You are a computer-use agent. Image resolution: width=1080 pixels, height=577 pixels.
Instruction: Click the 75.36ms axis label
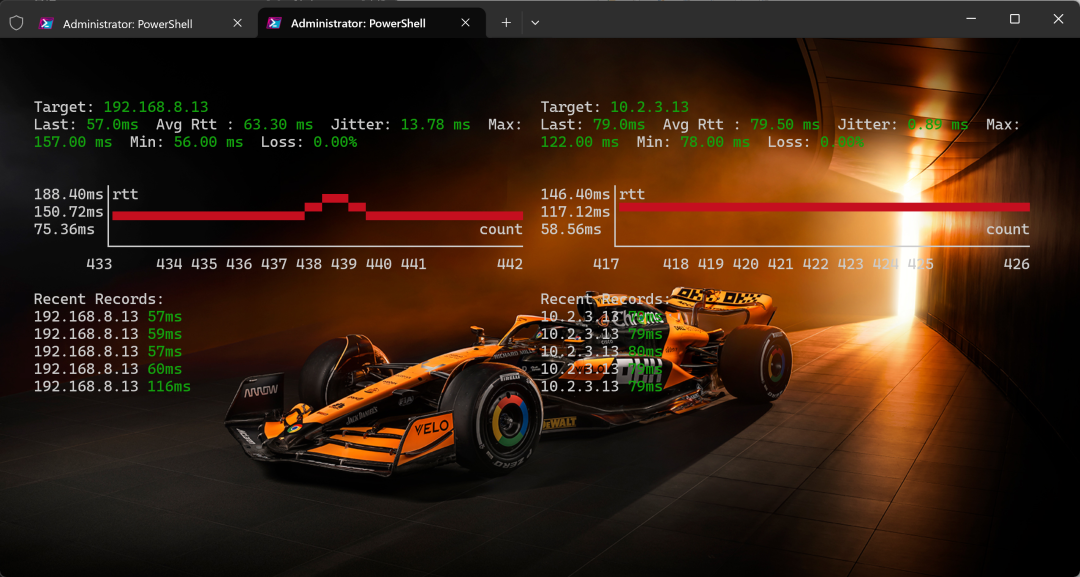point(65,229)
